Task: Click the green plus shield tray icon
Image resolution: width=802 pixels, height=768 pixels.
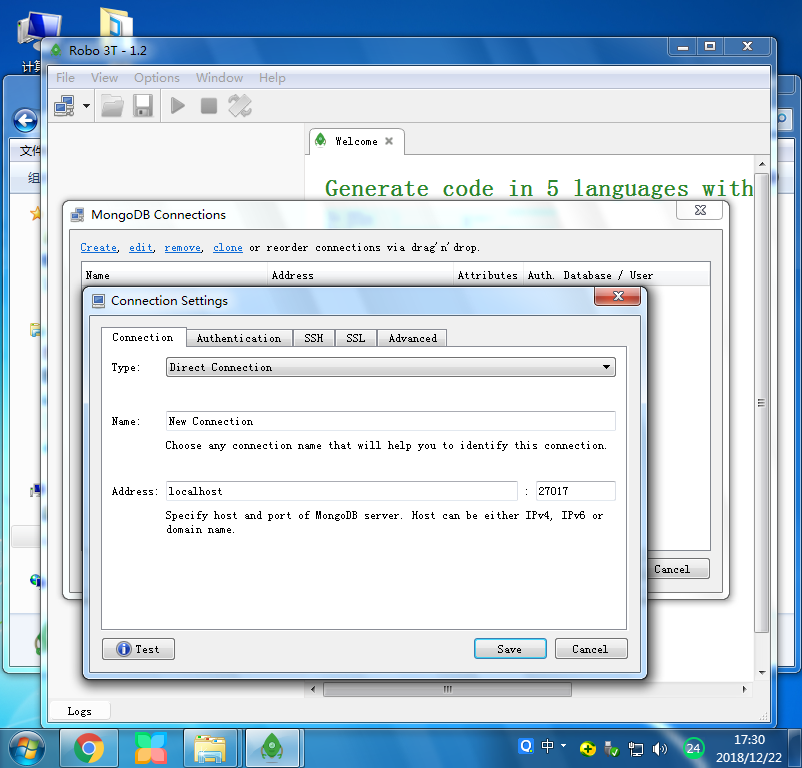Action: pos(588,749)
